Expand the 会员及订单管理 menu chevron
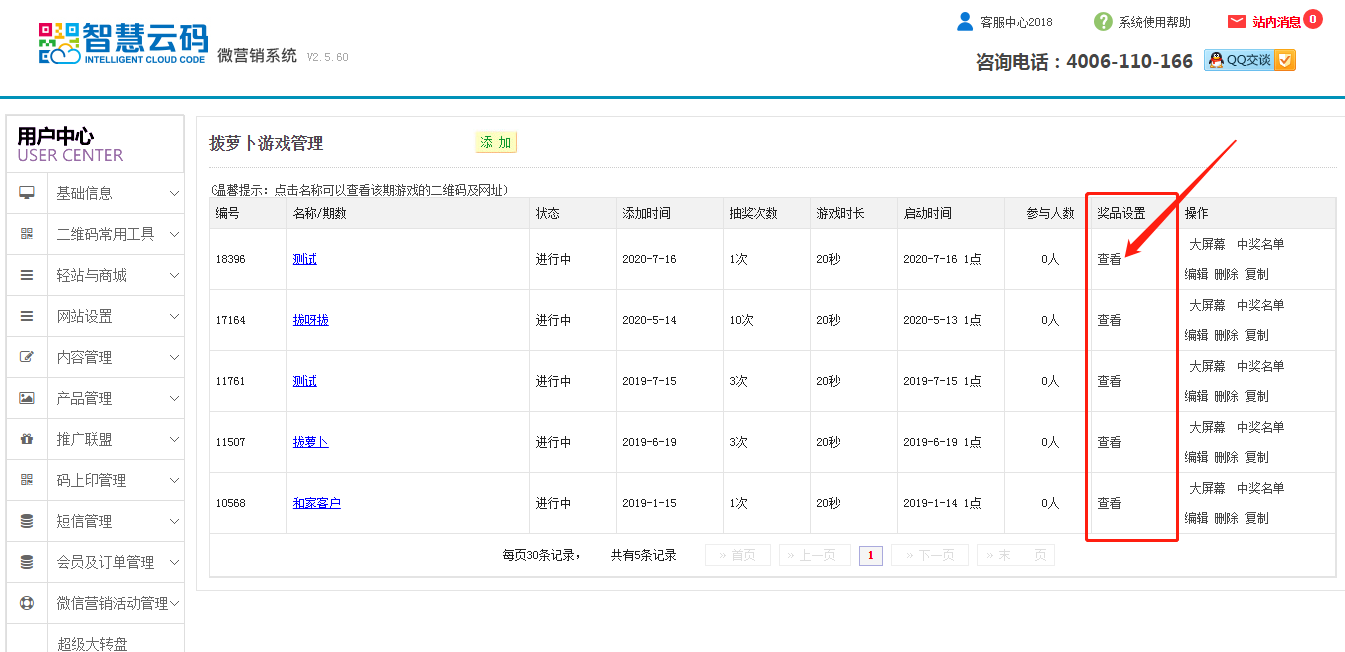The height and width of the screenshot is (652, 1345). point(174,562)
